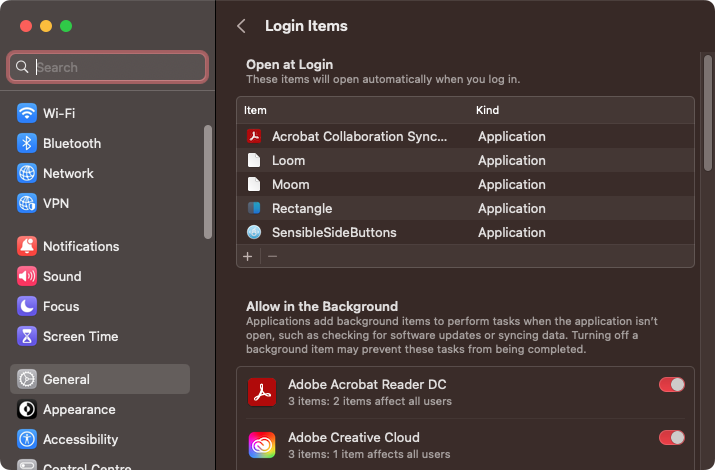This screenshot has width=715, height=470.
Task: Select the Rectangle login item name
Action: click(x=302, y=209)
